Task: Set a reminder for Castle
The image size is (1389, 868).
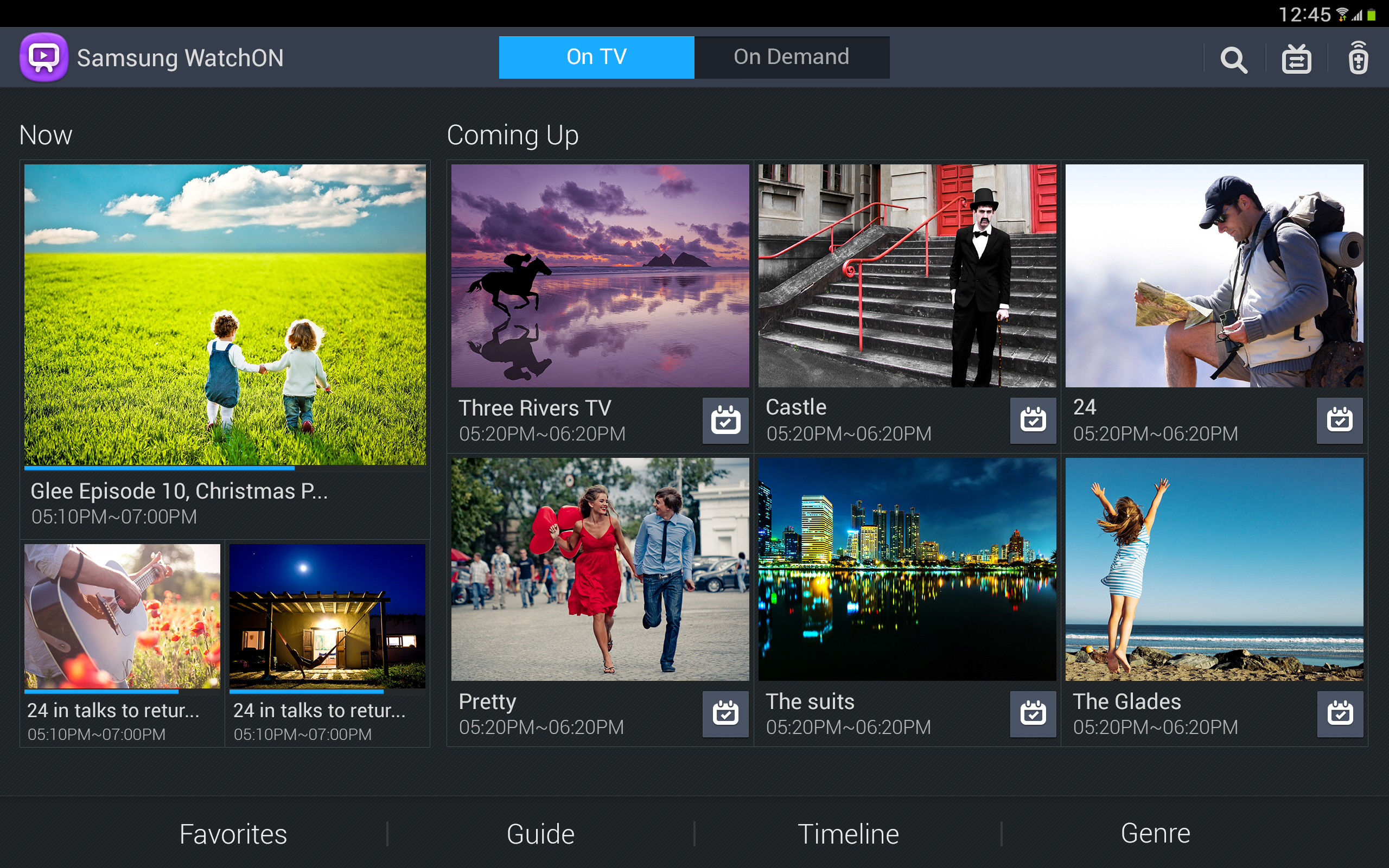Action: [x=1033, y=420]
